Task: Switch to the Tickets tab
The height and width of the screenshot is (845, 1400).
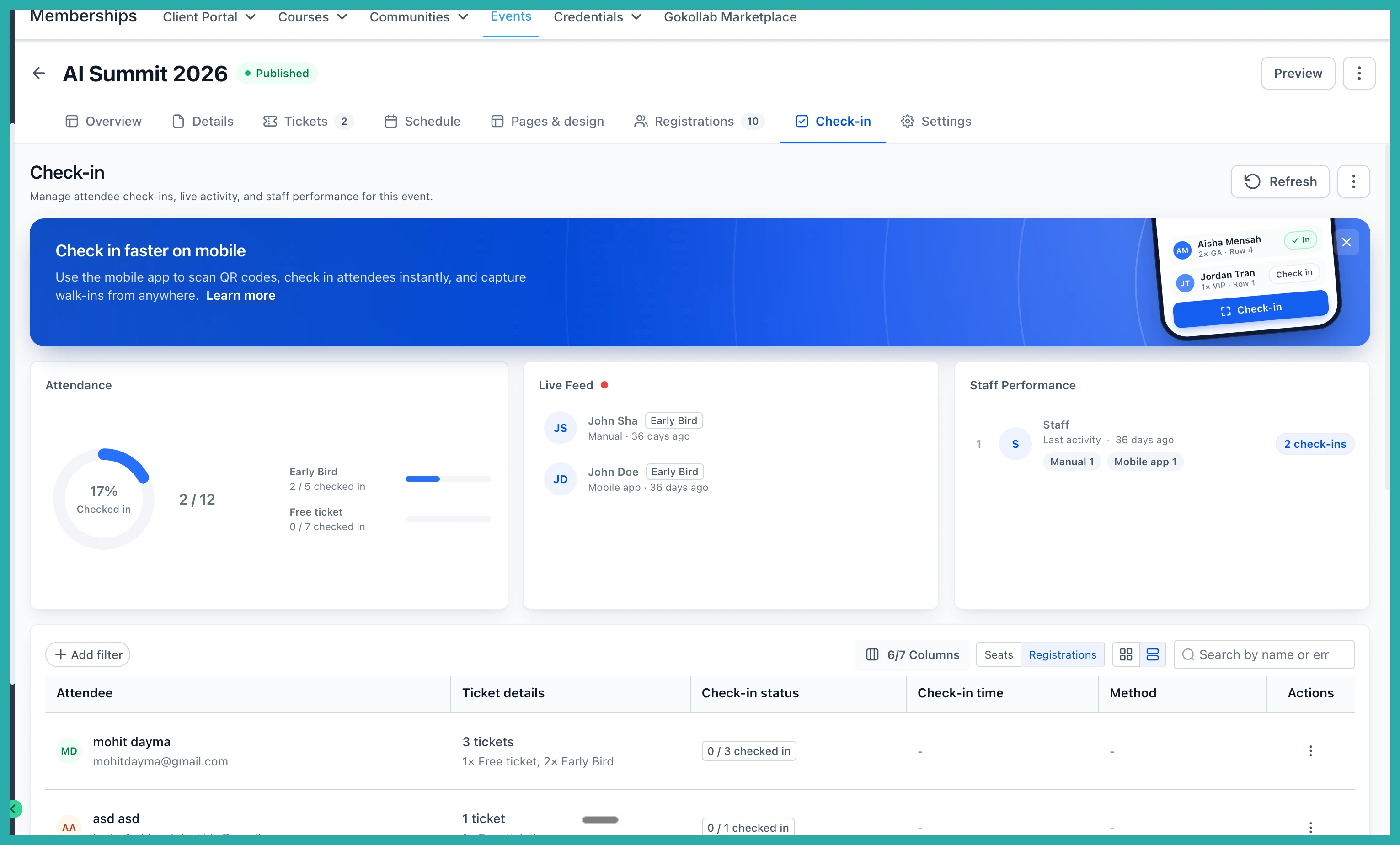Action: [308, 121]
